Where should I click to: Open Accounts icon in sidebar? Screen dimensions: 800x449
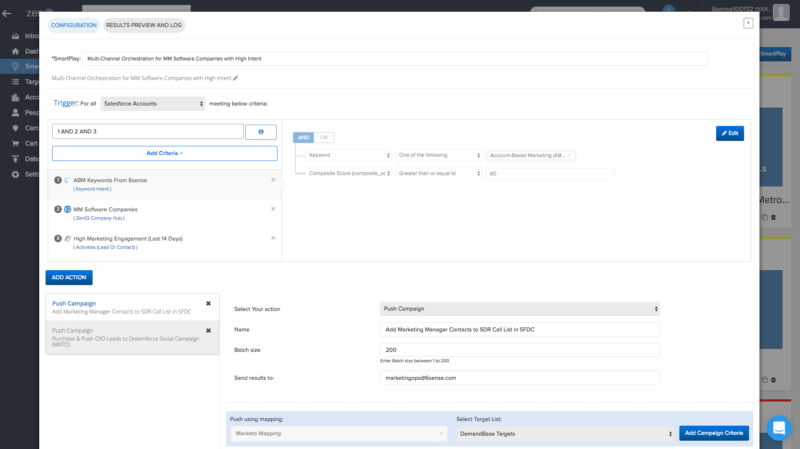(x=15, y=97)
